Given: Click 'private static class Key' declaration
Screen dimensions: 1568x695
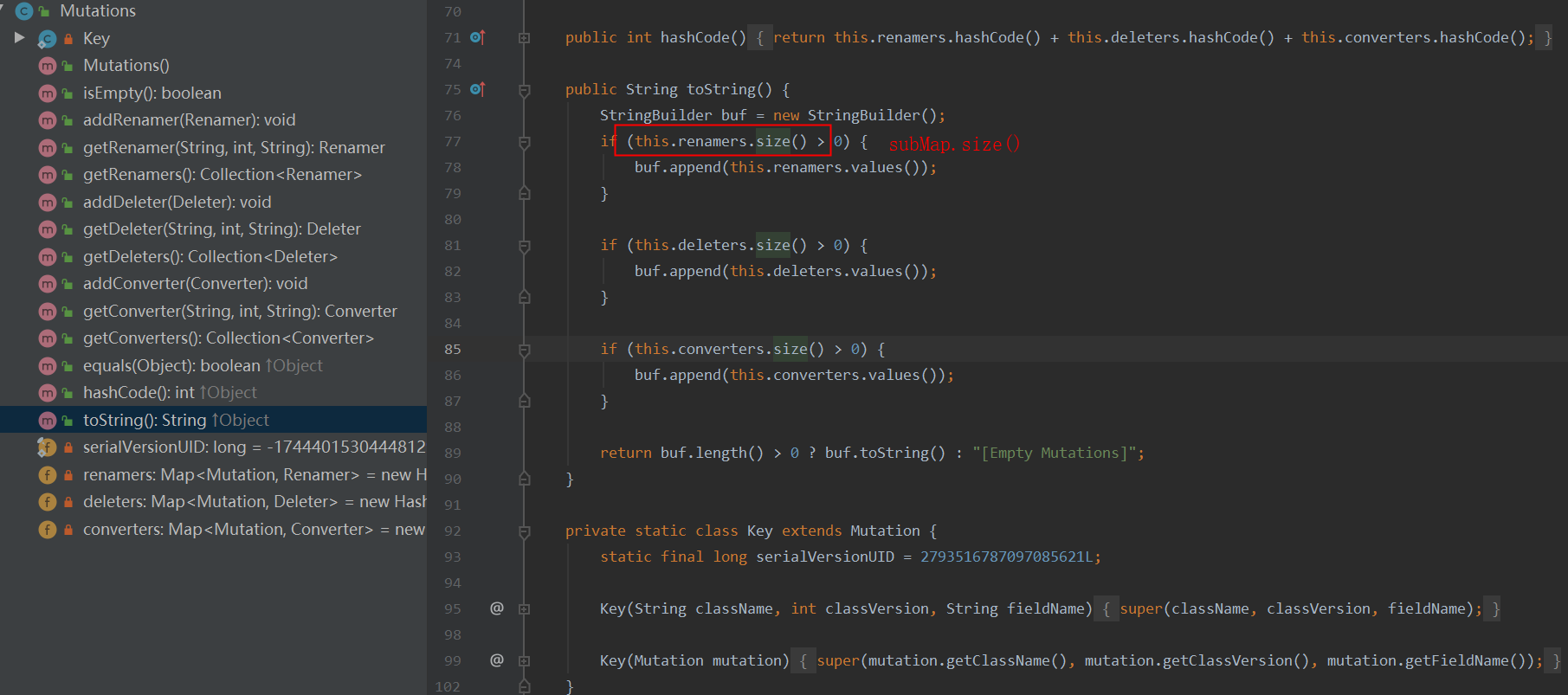Looking at the screenshot, I should tap(669, 531).
